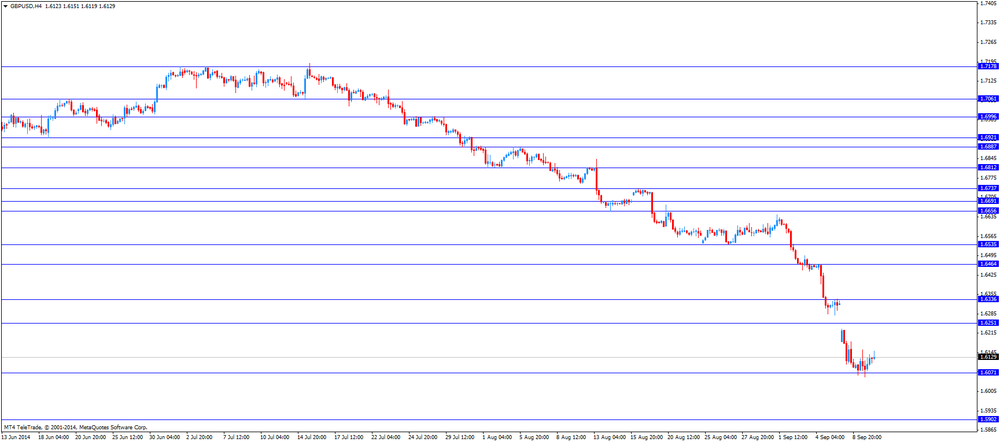Screen dimensions: 1000x442
Task: Select the 1.6535 horizontal level price tag
Action: [x=987, y=245]
